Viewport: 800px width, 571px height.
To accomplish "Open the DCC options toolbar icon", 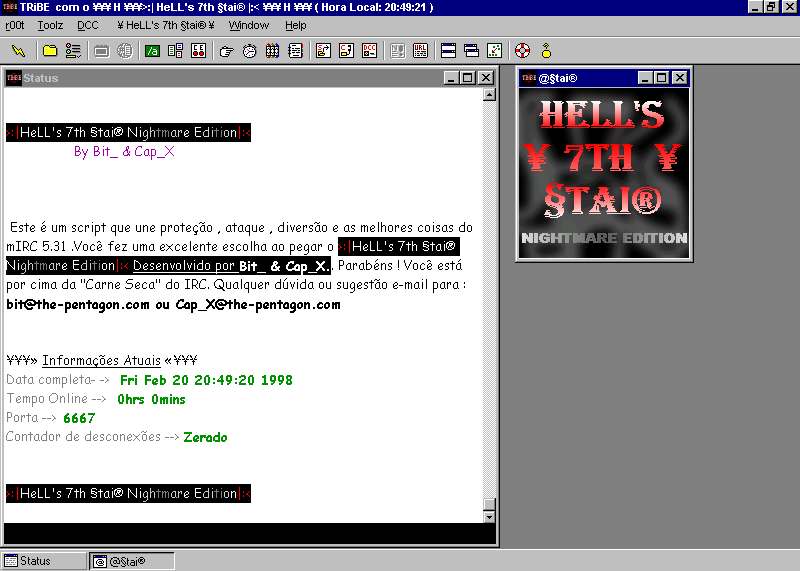I will tap(369, 50).
